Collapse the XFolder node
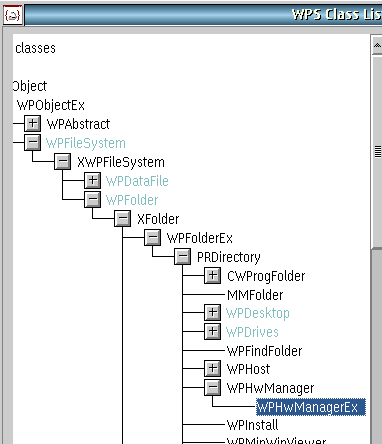This screenshot has height=444, width=382. (x=123, y=219)
